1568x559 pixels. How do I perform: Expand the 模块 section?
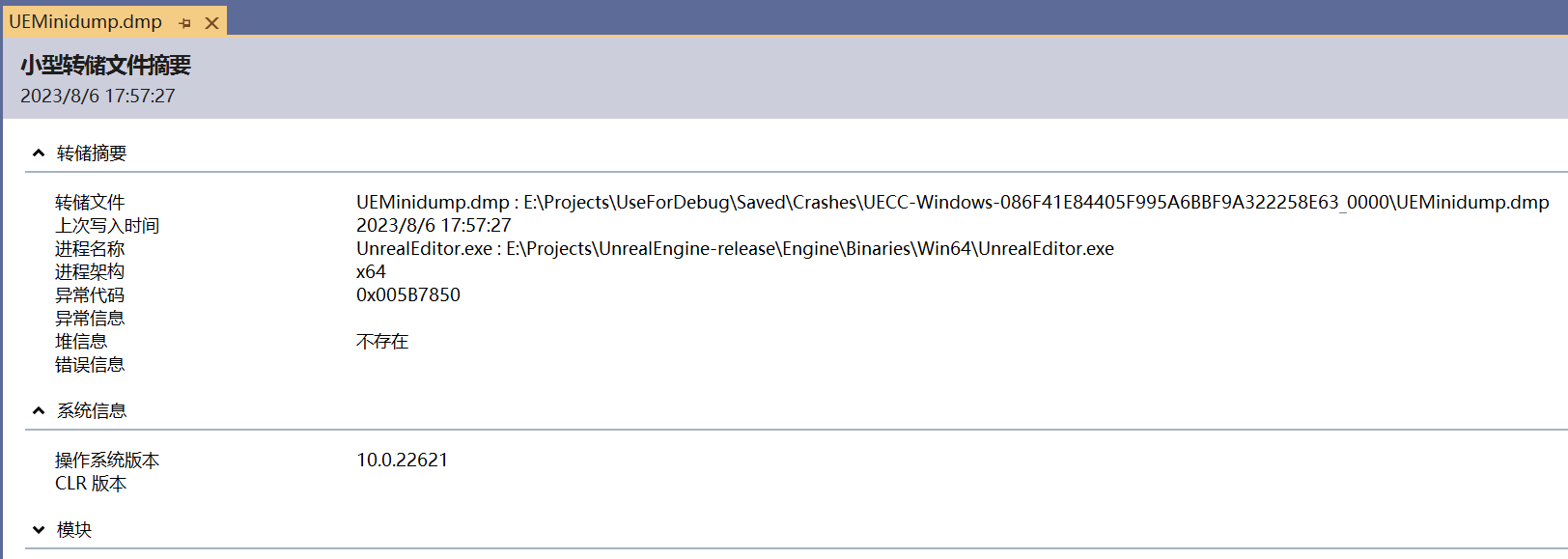point(39,529)
